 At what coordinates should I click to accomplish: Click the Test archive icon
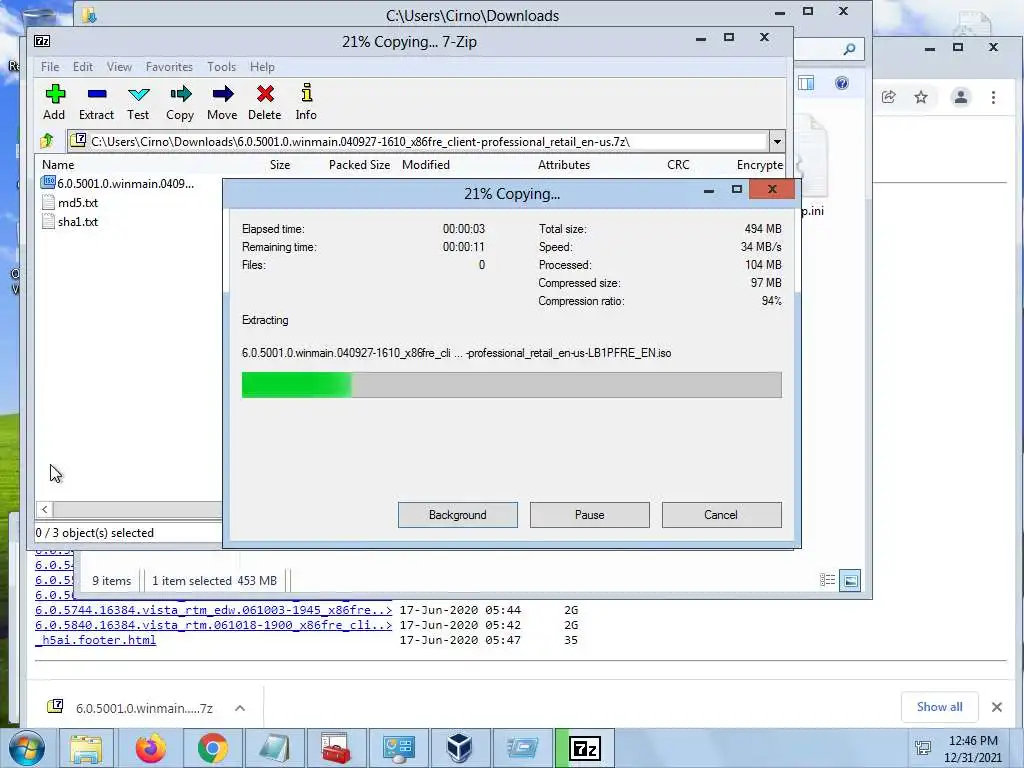(138, 102)
